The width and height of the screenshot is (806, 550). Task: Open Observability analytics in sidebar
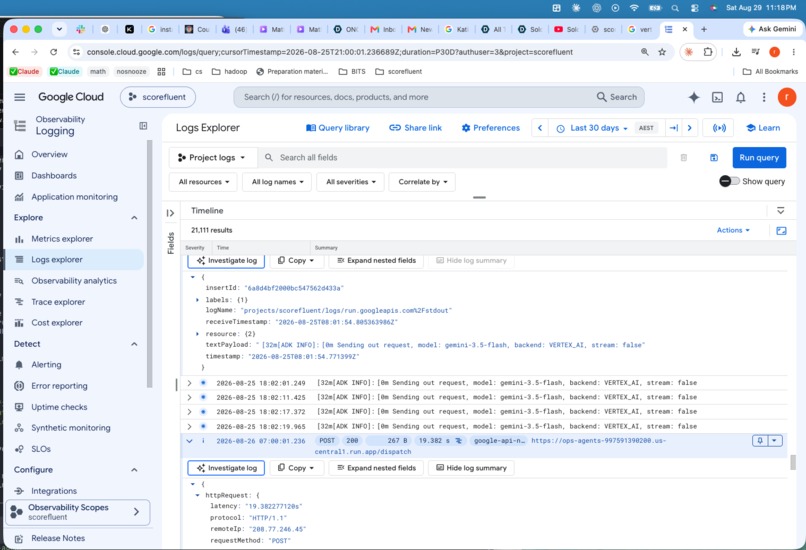coord(76,281)
